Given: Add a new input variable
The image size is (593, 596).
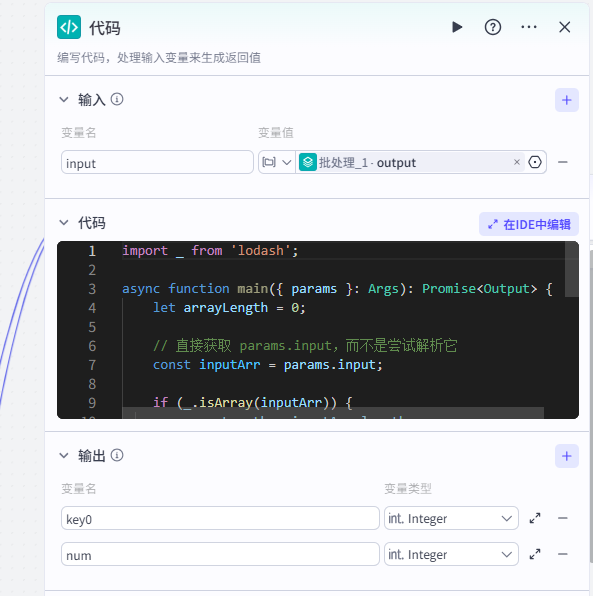Looking at the screenshot, I should point(567,100).
